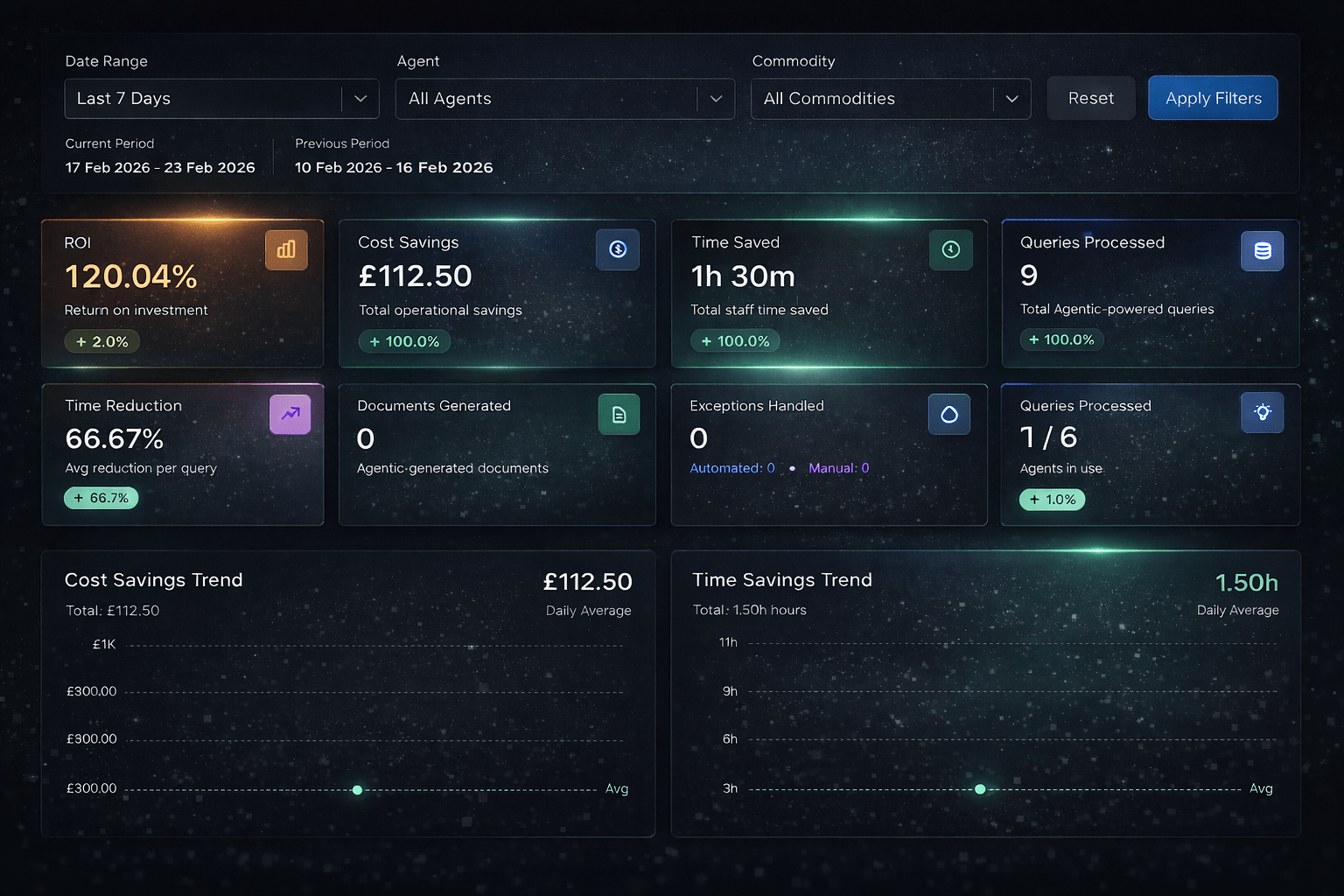Select the ROI +2.0% change badge
Screen dimensions: 1344x896
[102, 341]
